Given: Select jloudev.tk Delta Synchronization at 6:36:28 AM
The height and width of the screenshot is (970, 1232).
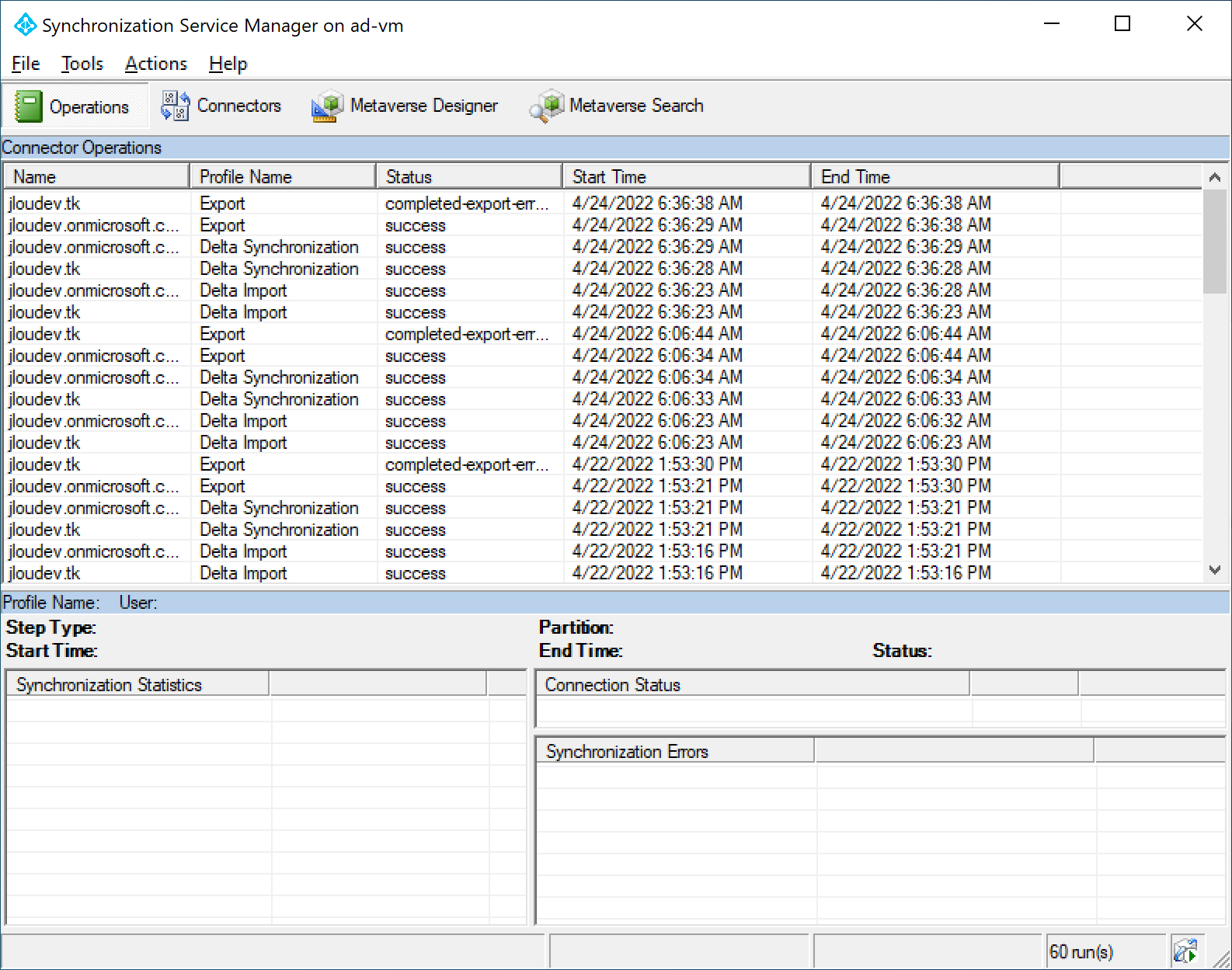Looking at the screenshot, I should [602, 268].
